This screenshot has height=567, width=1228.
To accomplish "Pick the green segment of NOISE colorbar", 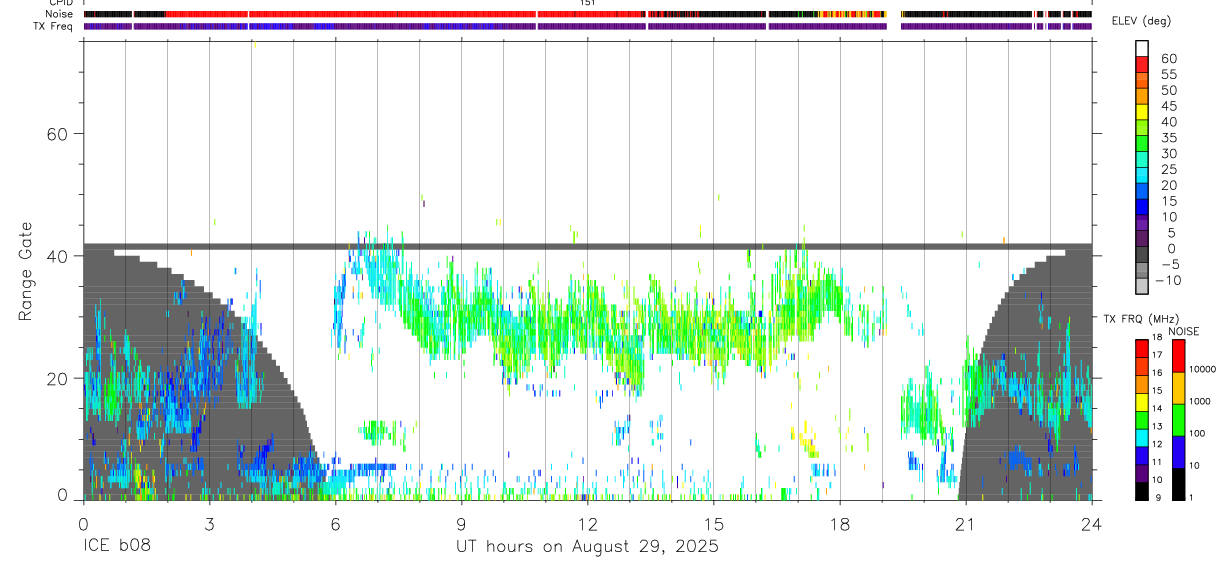I will click(x=1177, y=420).
